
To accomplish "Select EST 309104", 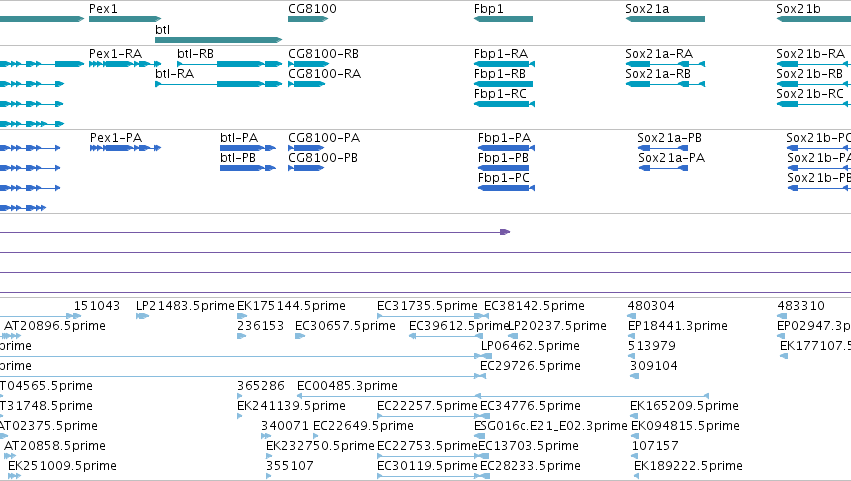I will click(x=653, y=366).
